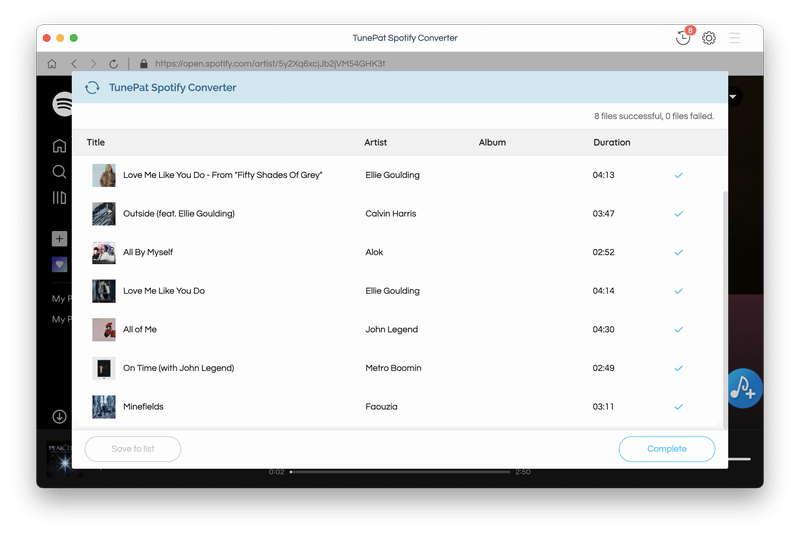Click cover thumbnail for 04:14 Love Me Like You Do

[x=104, y=291]
